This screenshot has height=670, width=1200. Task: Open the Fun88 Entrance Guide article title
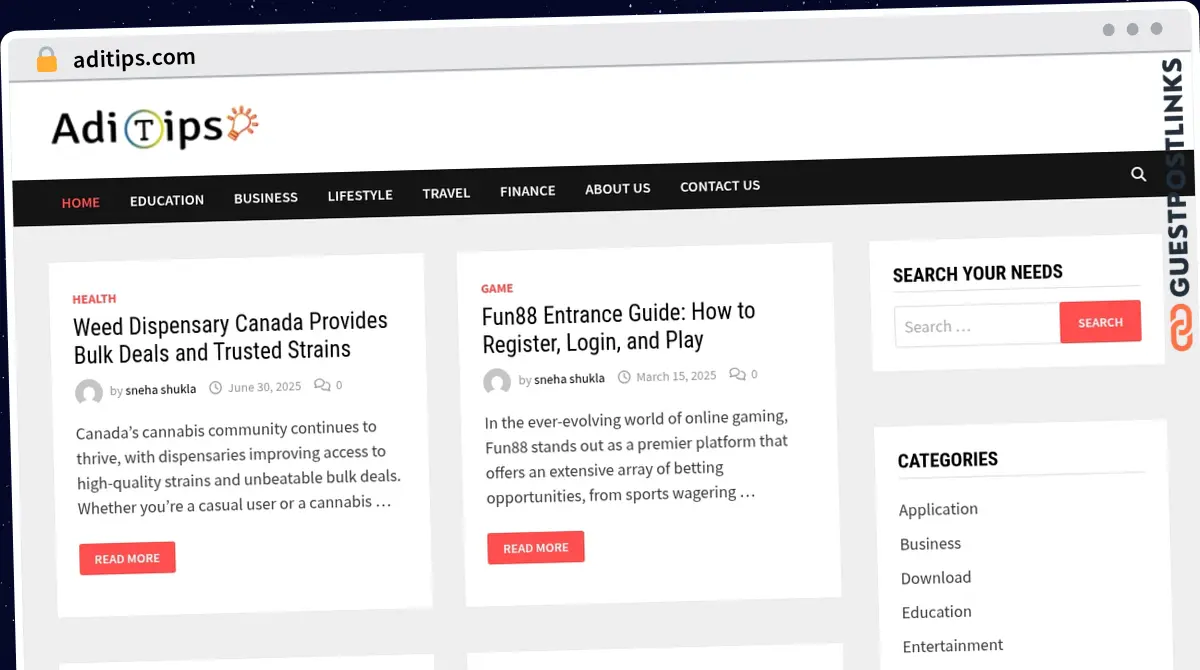pyautogui.click(x=618, y=326)
